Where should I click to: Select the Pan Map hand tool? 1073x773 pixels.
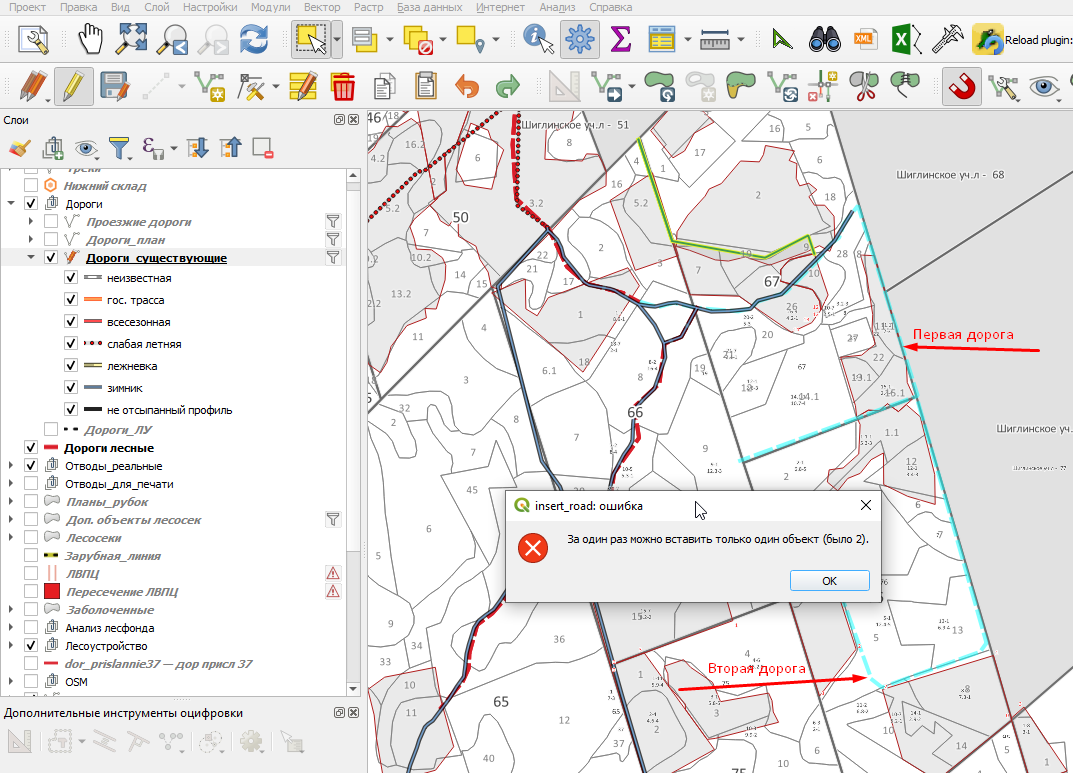(90, 39)
